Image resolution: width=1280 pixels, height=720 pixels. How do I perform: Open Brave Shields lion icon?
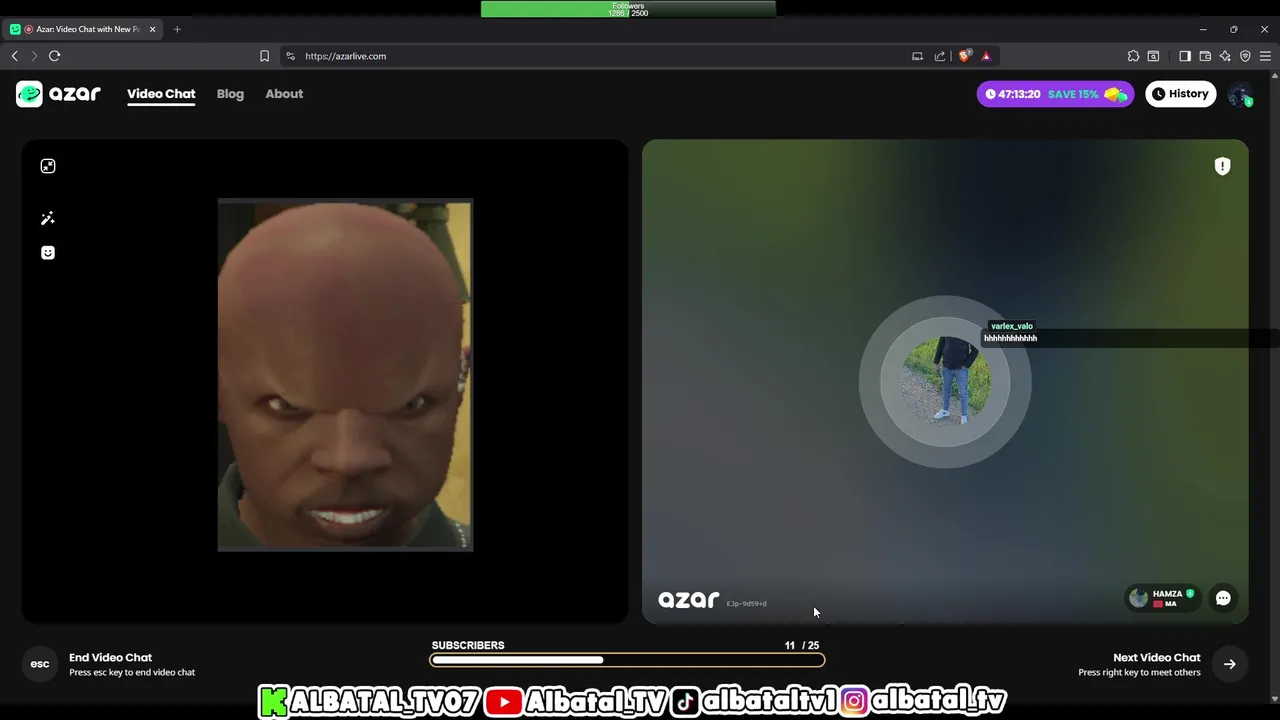pos(964,56)
